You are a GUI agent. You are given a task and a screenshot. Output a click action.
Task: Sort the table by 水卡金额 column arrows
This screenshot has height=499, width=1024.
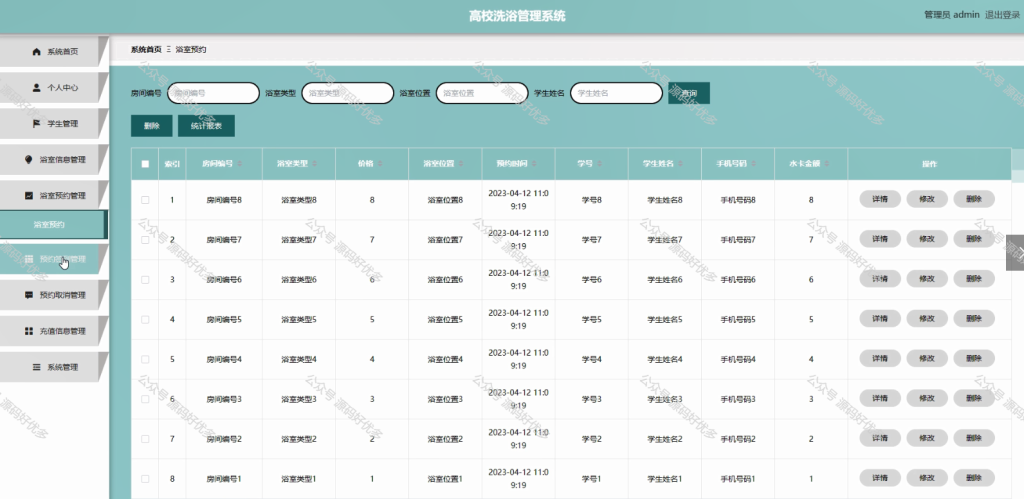point(827,164)
